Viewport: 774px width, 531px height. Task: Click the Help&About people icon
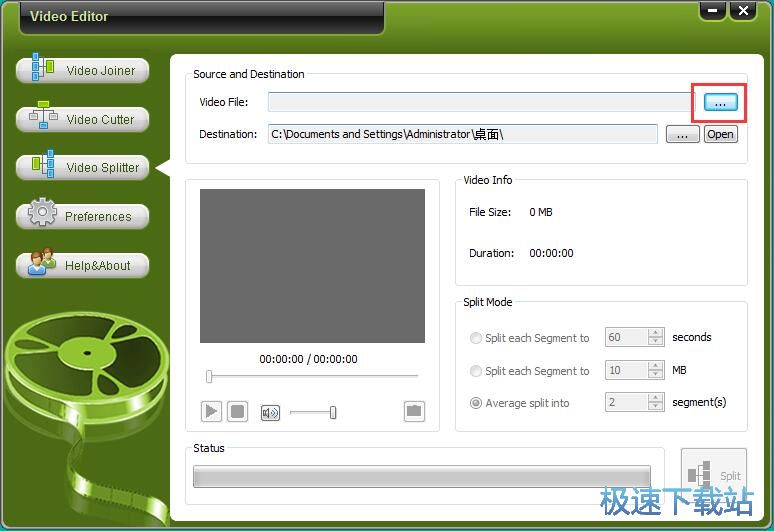(42, 261)
